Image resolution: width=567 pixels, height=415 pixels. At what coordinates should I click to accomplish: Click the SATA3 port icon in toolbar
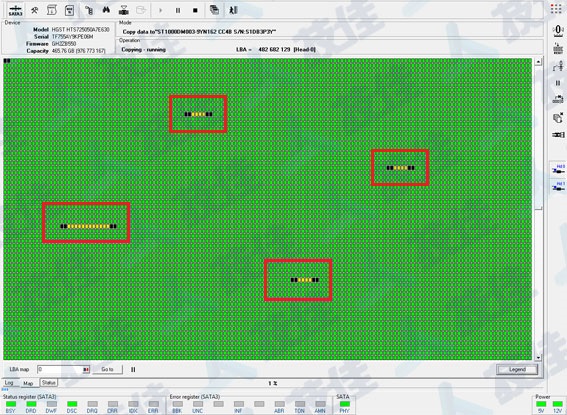(x=16, y=10)
